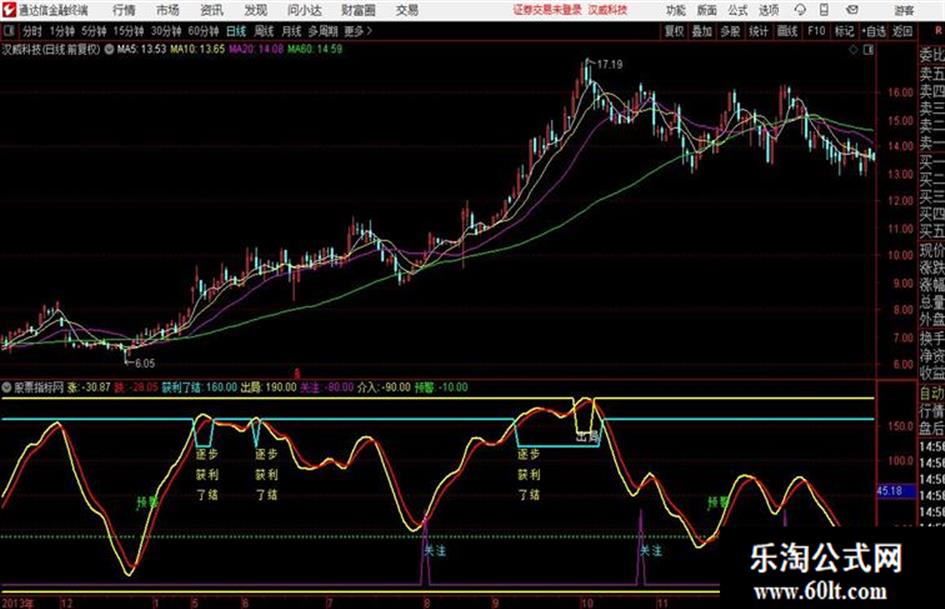This screenshot has height=609, width=945.
Task: Open the 版面 menu
Action: point(706,10)
